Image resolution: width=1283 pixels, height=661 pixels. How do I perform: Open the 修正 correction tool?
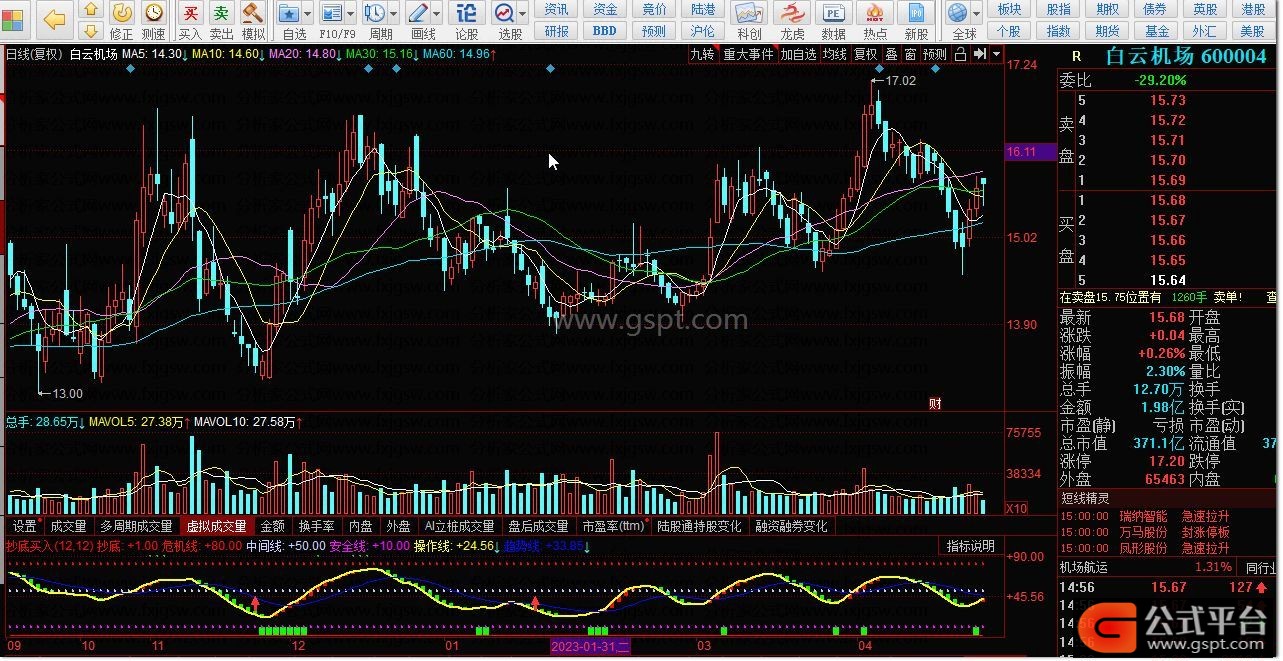point(122,20)
